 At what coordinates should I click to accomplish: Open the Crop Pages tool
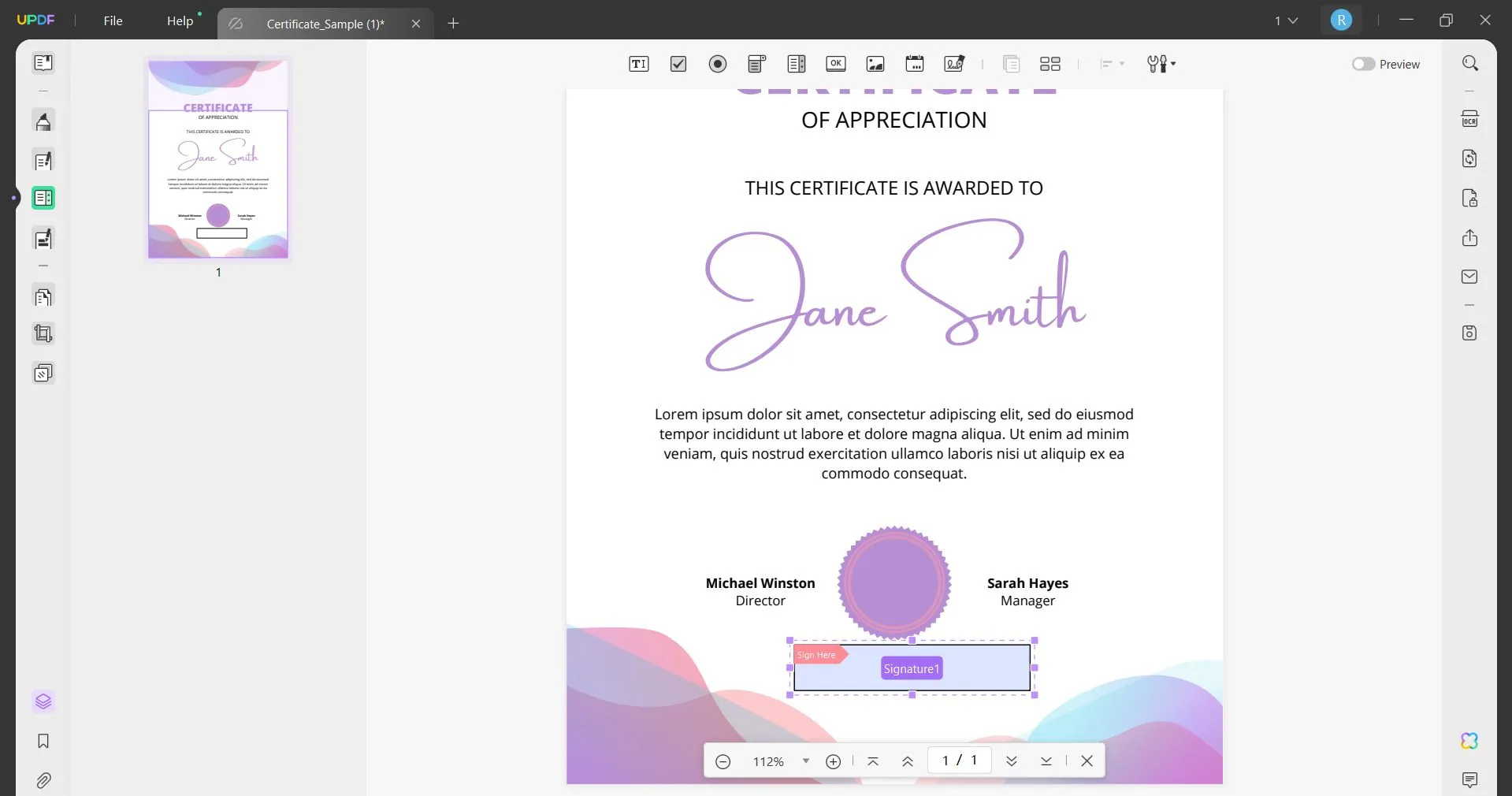point(43,333)
